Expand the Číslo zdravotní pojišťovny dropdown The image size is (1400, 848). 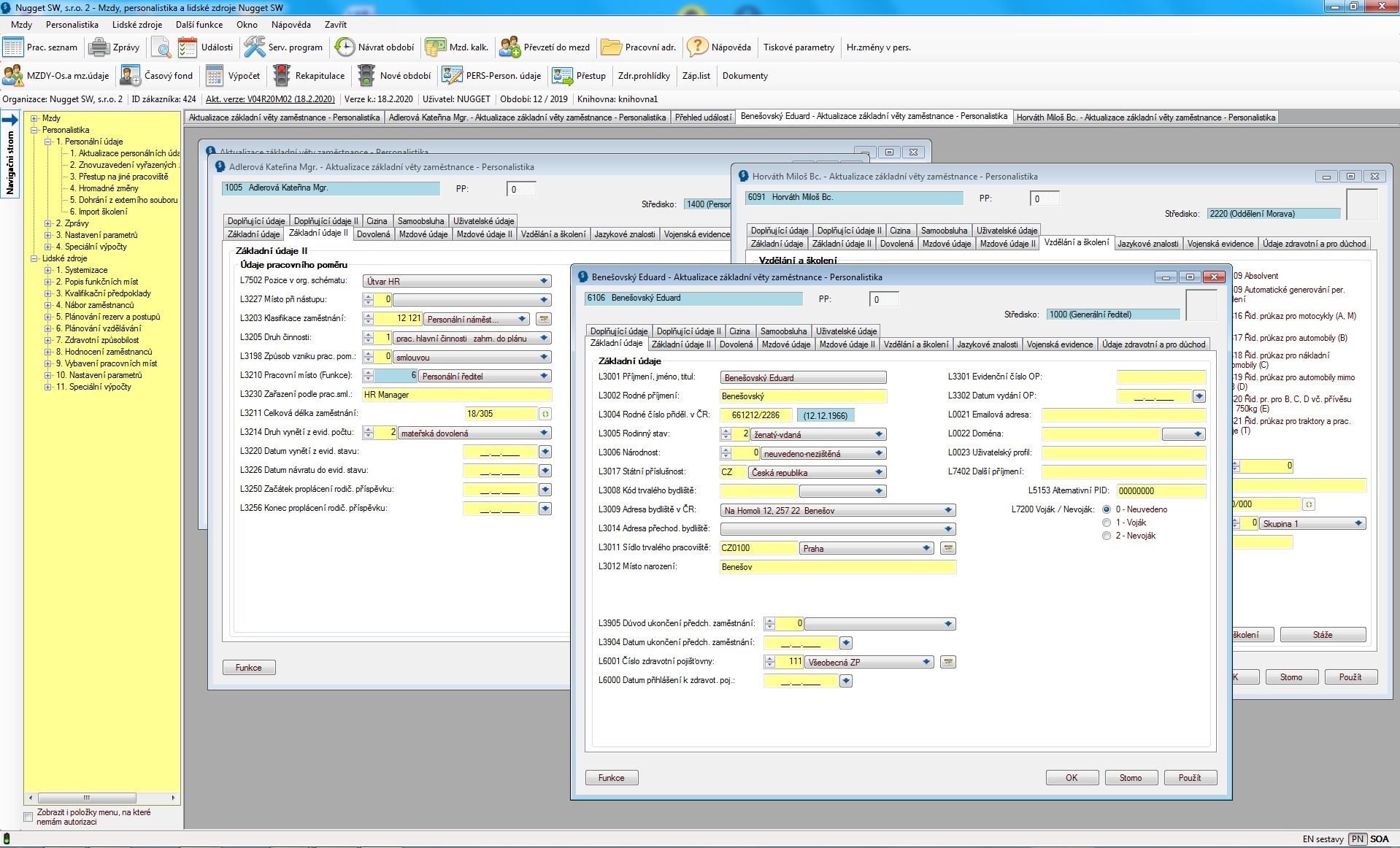(x=926, y=662)
